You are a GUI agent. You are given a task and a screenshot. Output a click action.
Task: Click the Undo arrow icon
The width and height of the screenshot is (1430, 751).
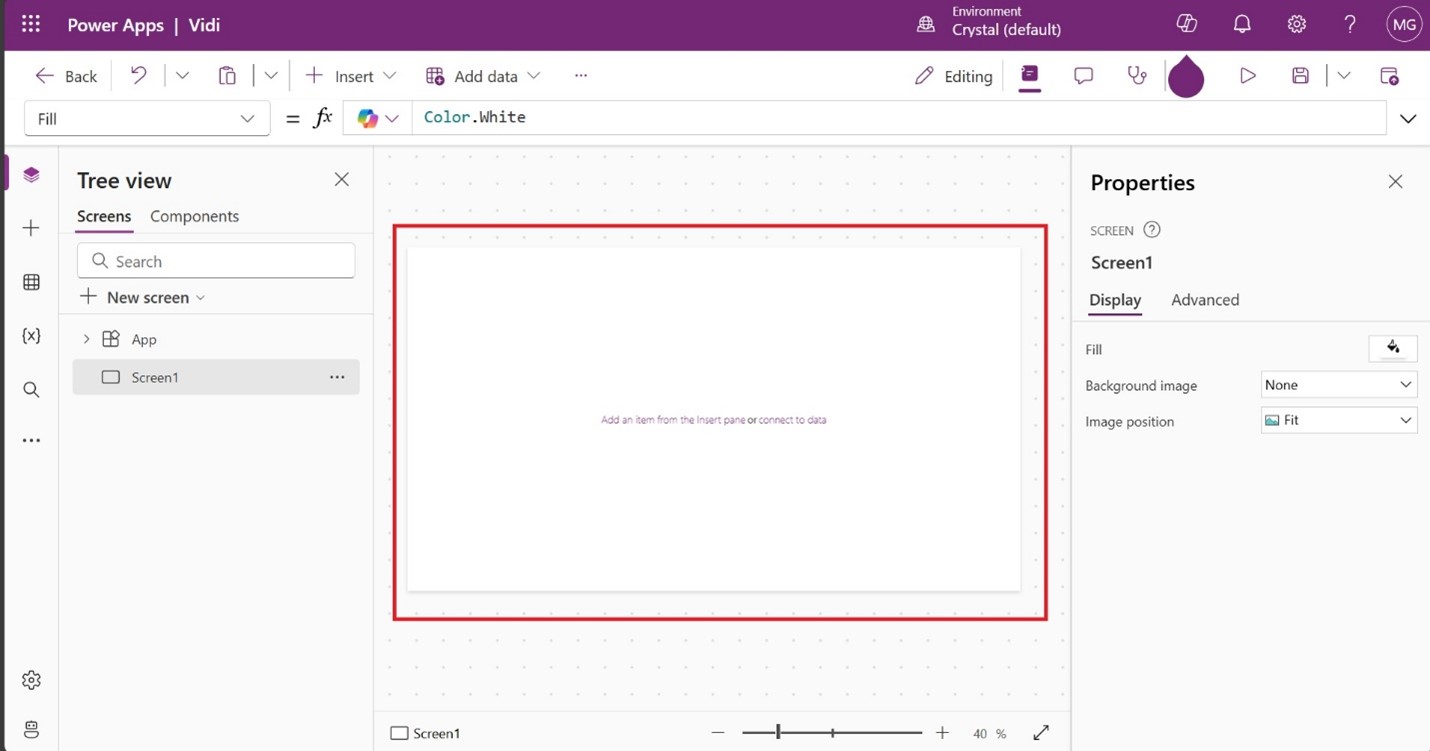pyautogui.click(x=139, y=76)
